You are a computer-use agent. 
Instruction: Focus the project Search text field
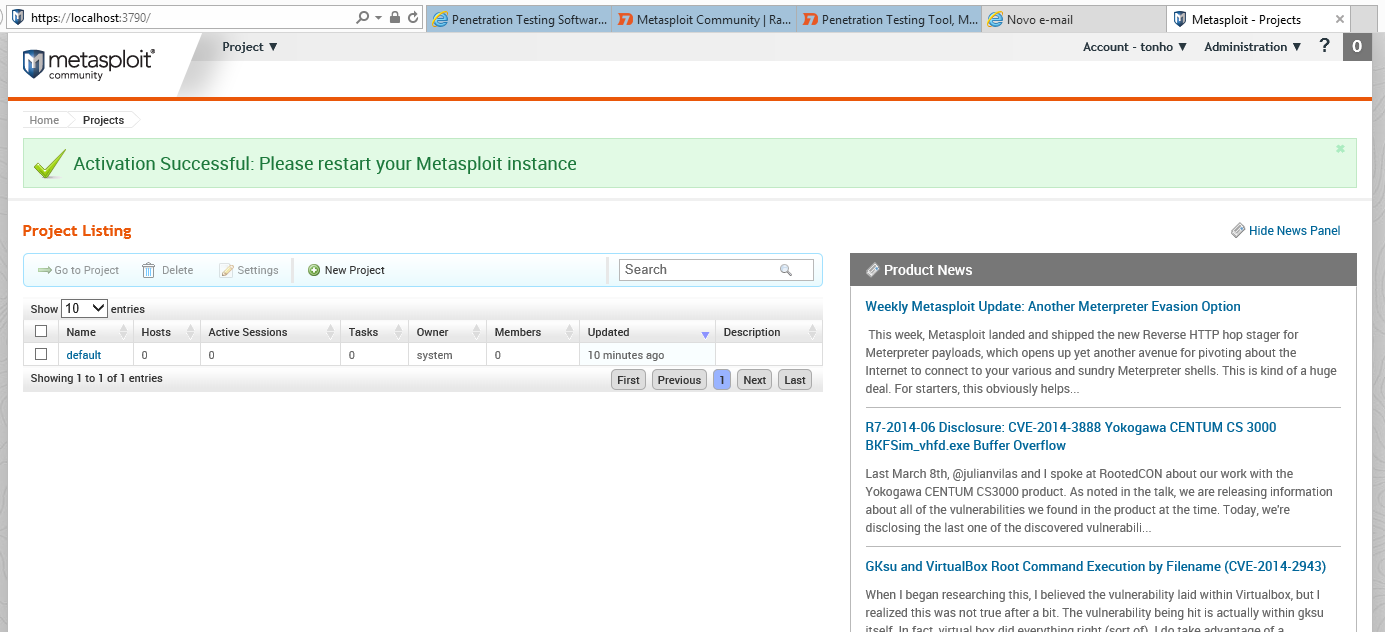716,270
